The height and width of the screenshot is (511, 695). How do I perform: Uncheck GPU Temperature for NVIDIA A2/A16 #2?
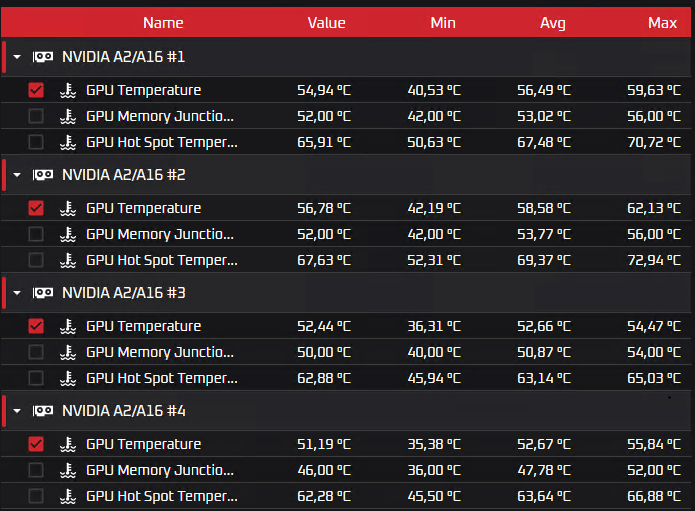[x=36, y=208]
